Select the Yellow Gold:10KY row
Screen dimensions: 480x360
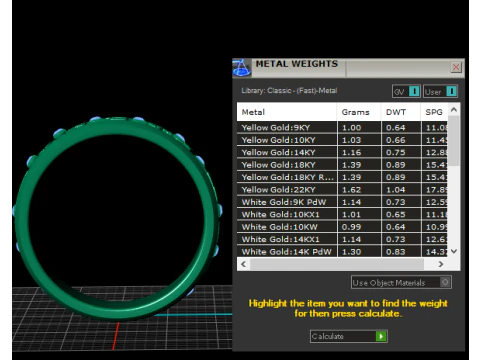click(x=342, y=140)
